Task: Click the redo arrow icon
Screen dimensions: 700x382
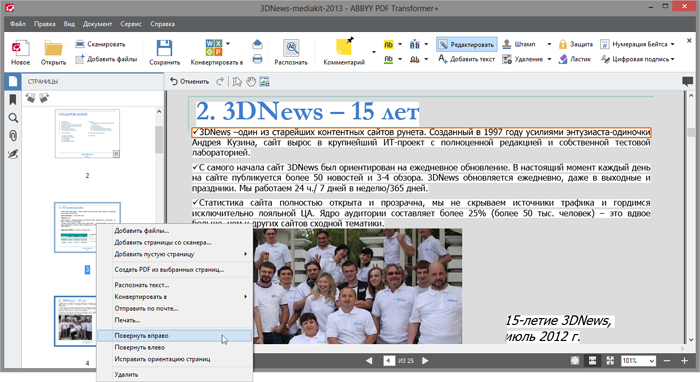Action: (220, 82)
